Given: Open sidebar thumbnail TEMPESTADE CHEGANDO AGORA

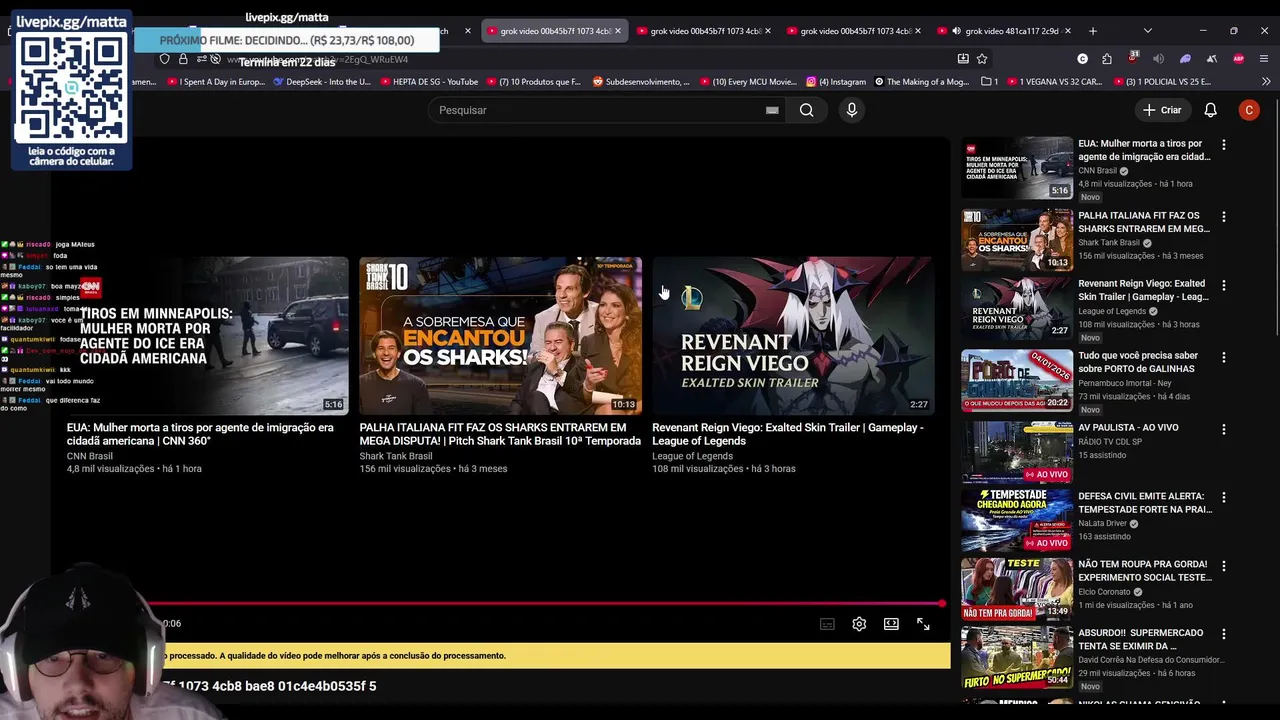Looking at the screenshot, I should (1017, 520).
